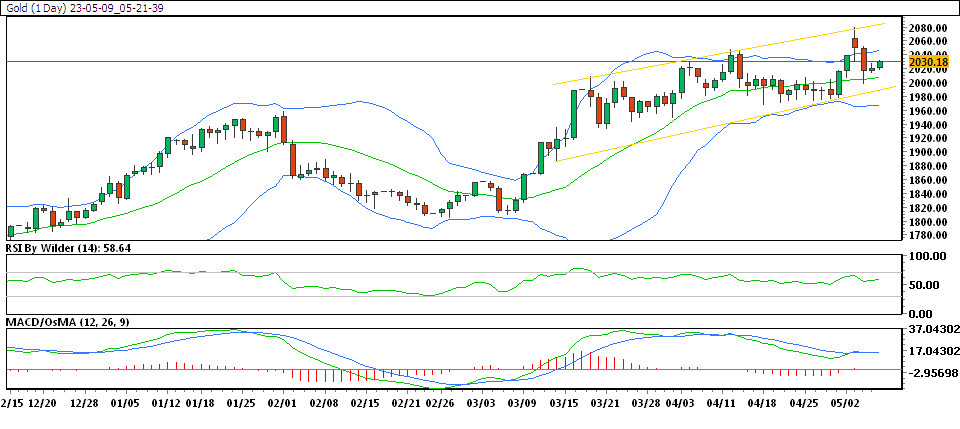Click the 02/26 date label

(438, 405)
